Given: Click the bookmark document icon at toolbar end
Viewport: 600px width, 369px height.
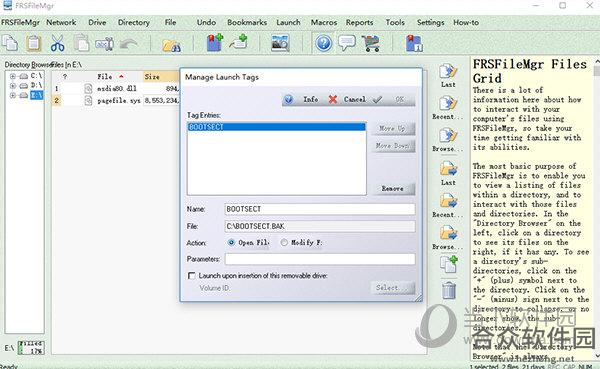Looking at the screenshot, I should pos(414,43).
